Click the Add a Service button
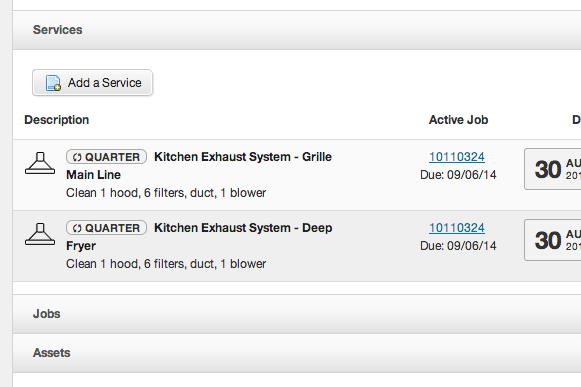581x387 pixels. click(92, 83)
